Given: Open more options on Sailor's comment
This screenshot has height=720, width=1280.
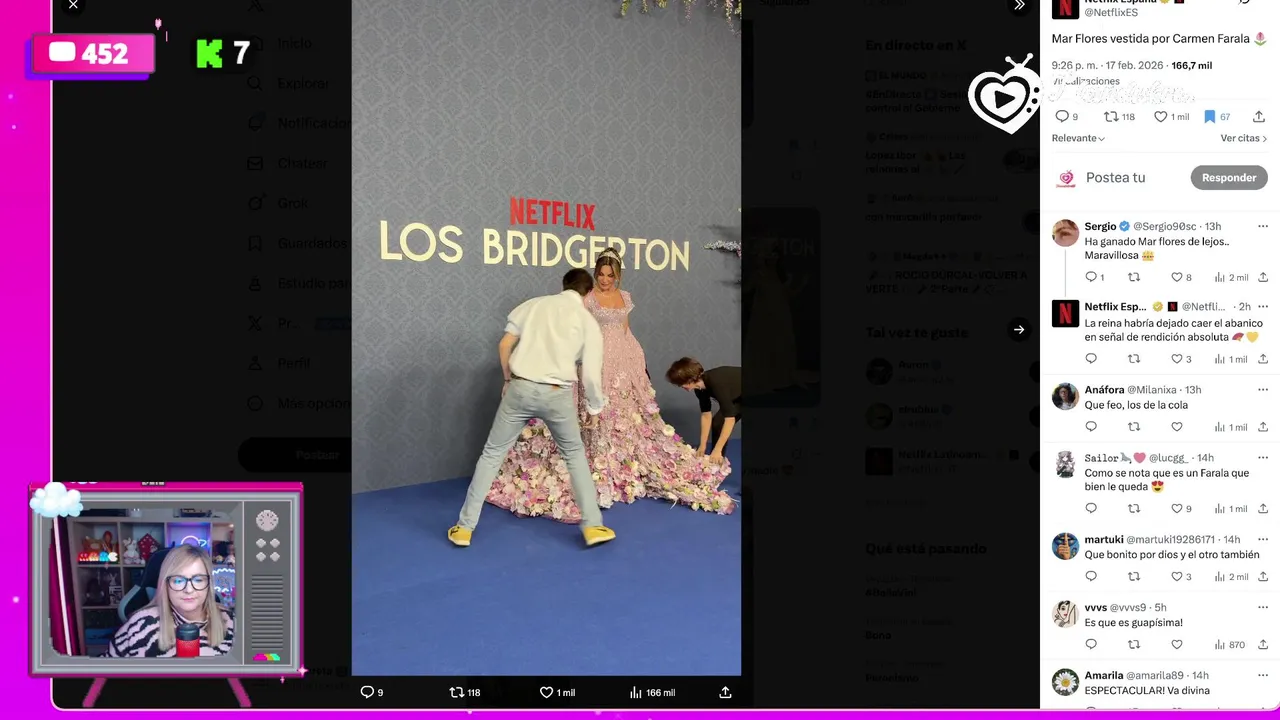Looking at the screenshot, I should [x=1262, y=458].
